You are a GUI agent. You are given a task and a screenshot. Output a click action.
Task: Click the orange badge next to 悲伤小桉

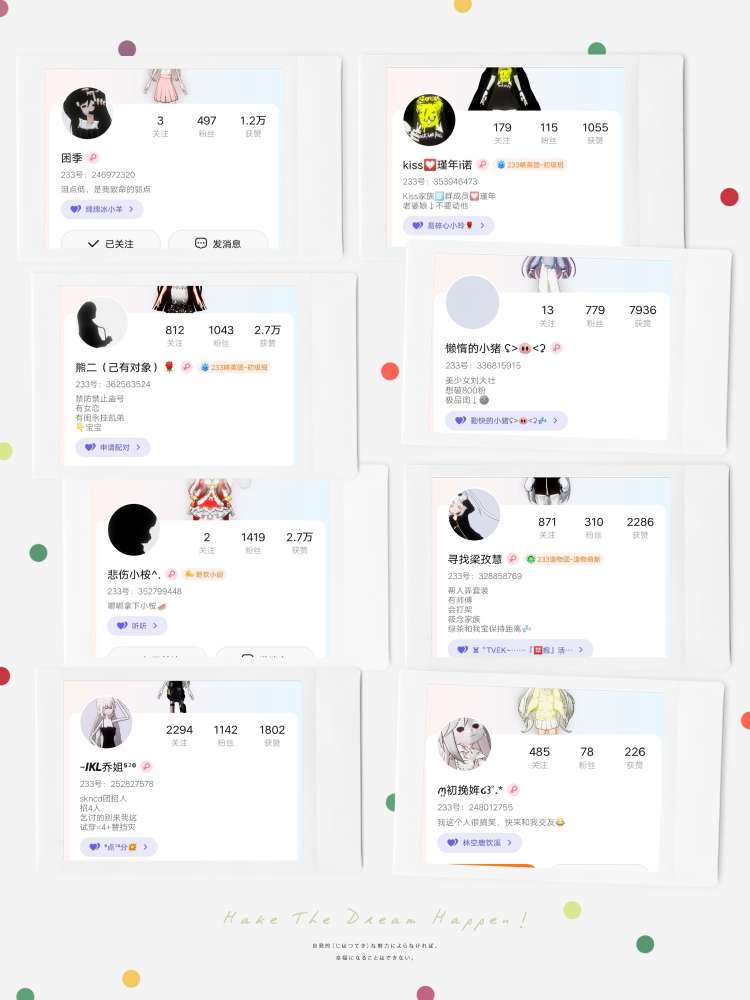[x=203, y=574]
